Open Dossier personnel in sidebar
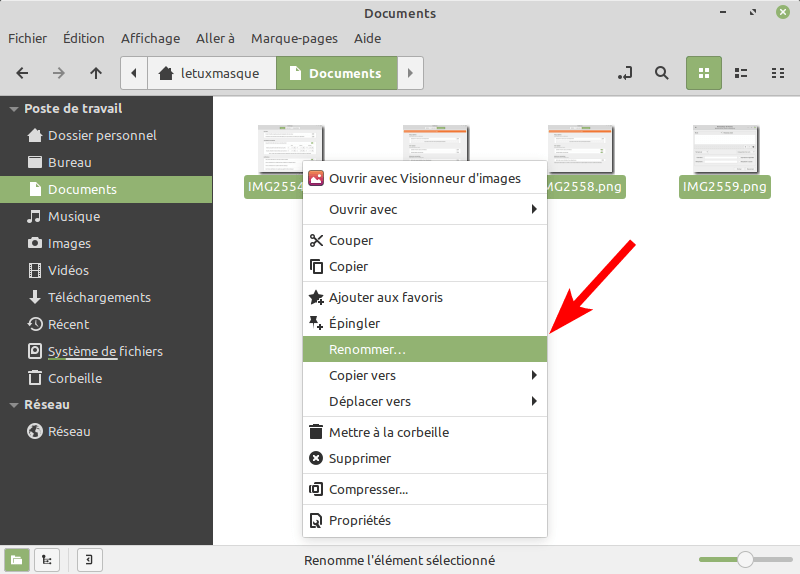Image resolution: width=800 pixels, height=574 pixels. pyautogui.click(x=106, y=136)
